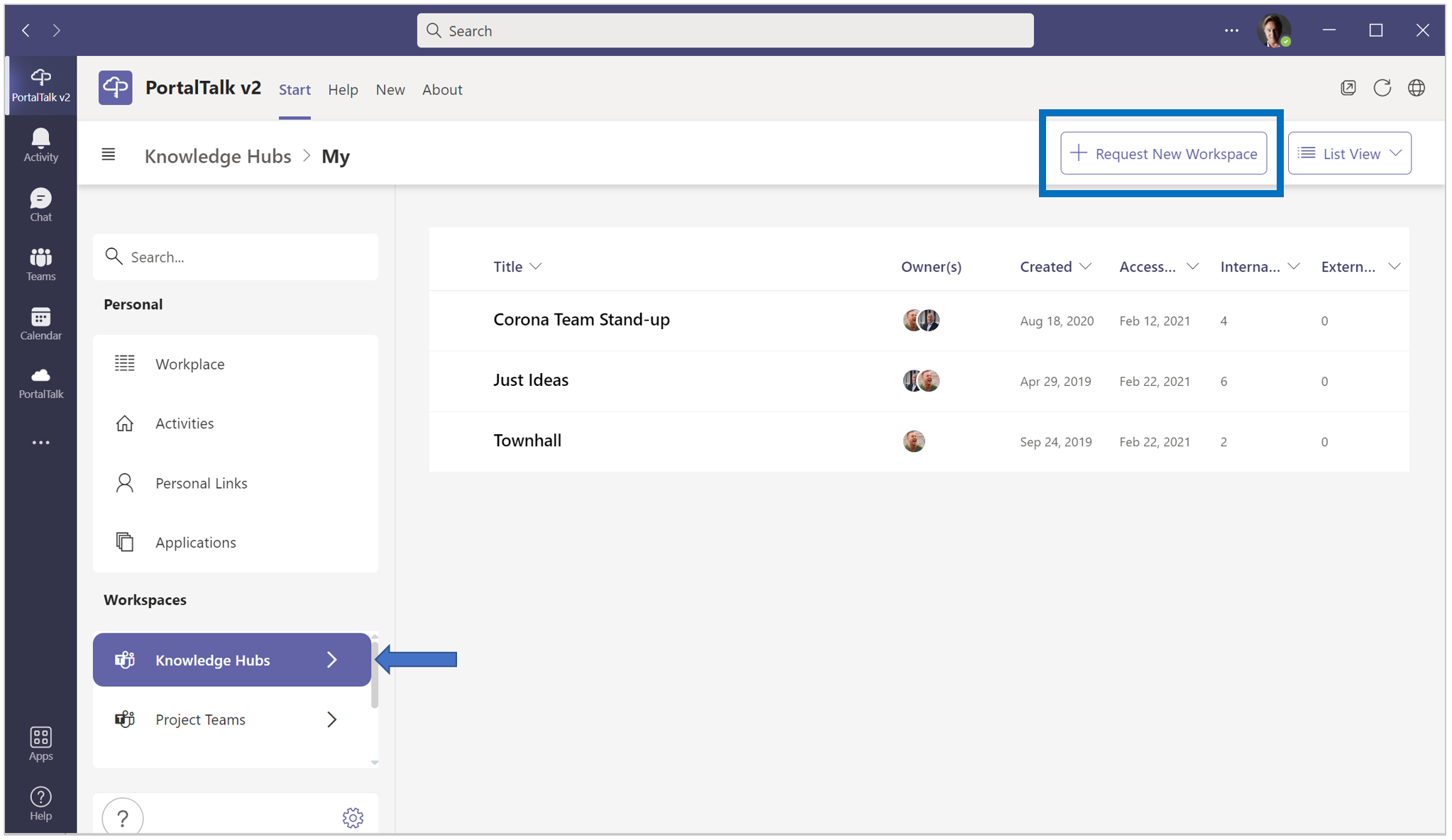Sort by the Title column
This screenshot has height=840, width=1452.
pos(517,267)
